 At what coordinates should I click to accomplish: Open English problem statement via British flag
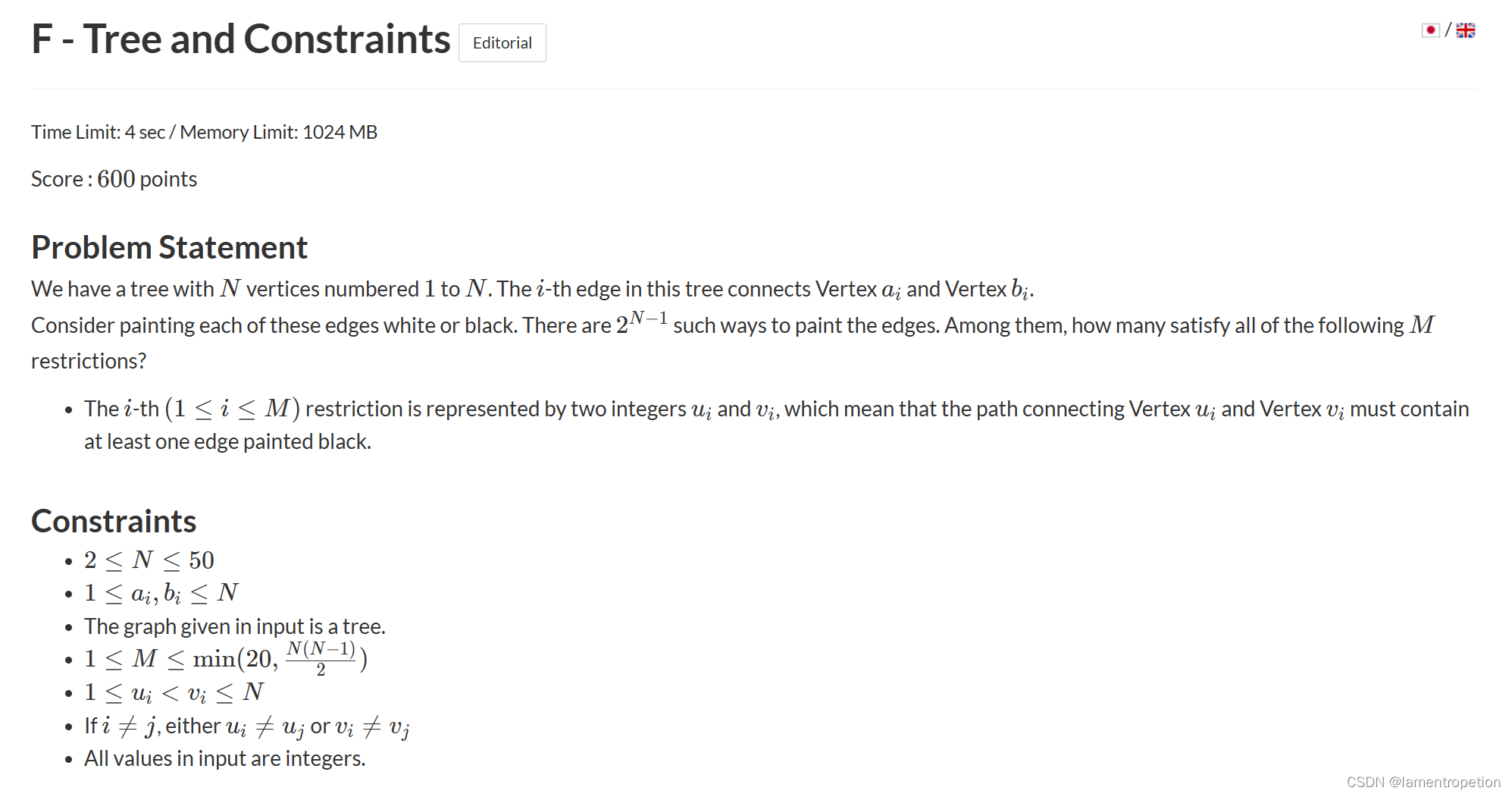point(1467,30)
